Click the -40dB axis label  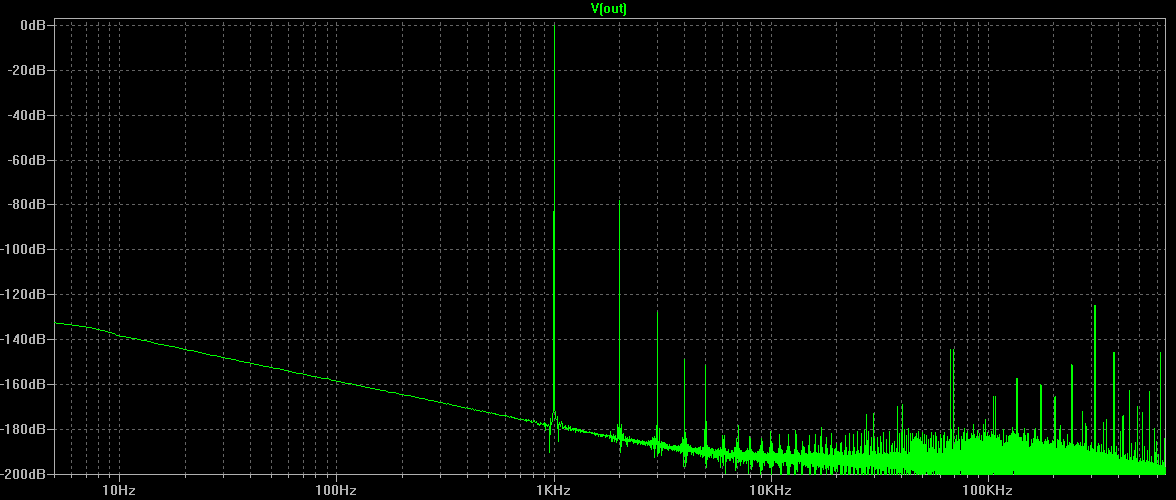tap(27, 115)
